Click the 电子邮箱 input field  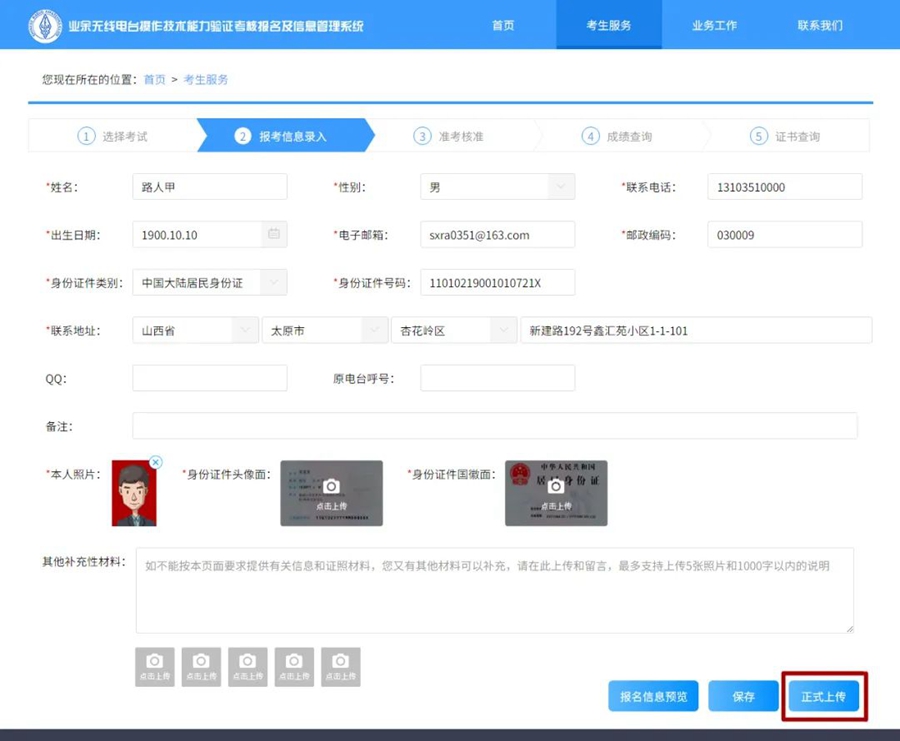[x=498, y=235]
